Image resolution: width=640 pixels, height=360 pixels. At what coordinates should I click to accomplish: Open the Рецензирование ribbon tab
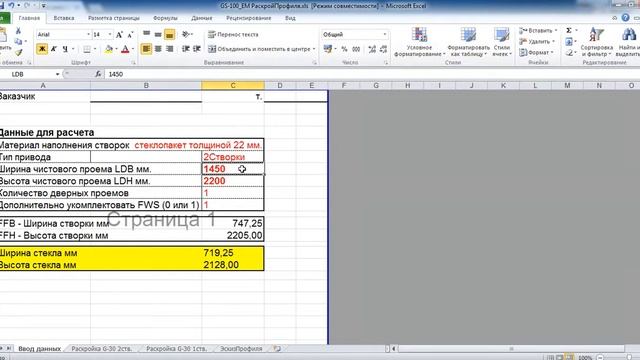[249, 18]
